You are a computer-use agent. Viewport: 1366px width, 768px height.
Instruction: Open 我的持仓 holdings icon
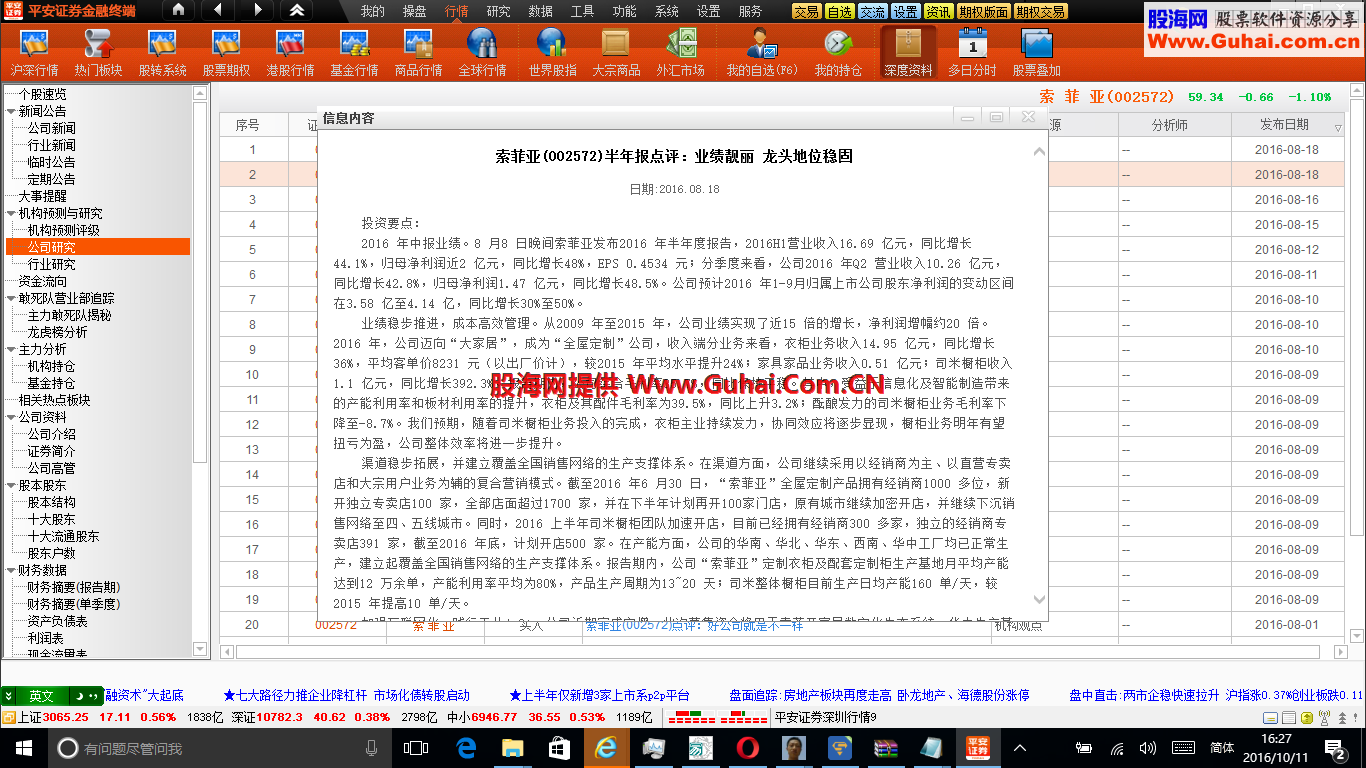(838, 53)
